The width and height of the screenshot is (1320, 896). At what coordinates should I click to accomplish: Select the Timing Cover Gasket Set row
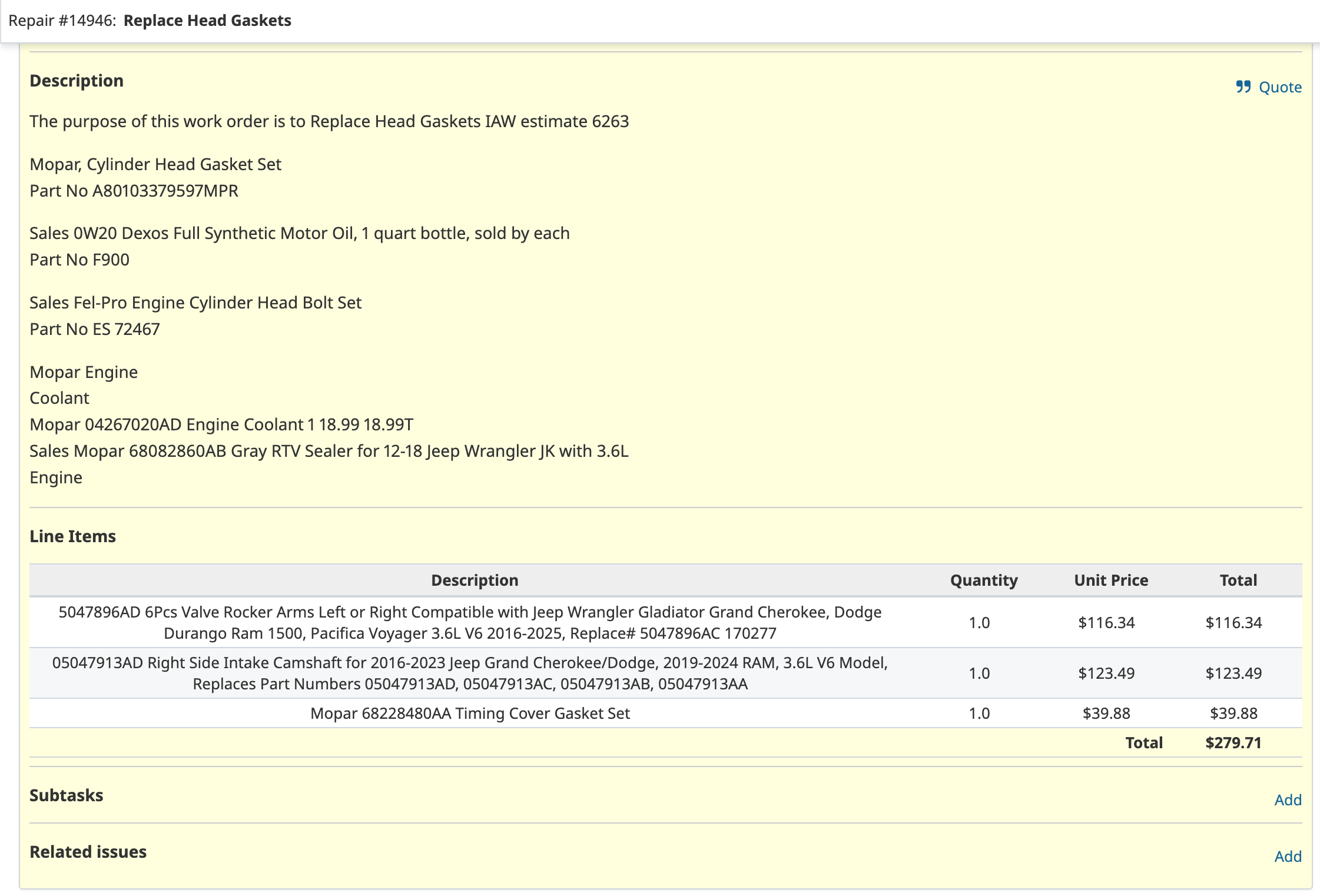tap(470, 714)
